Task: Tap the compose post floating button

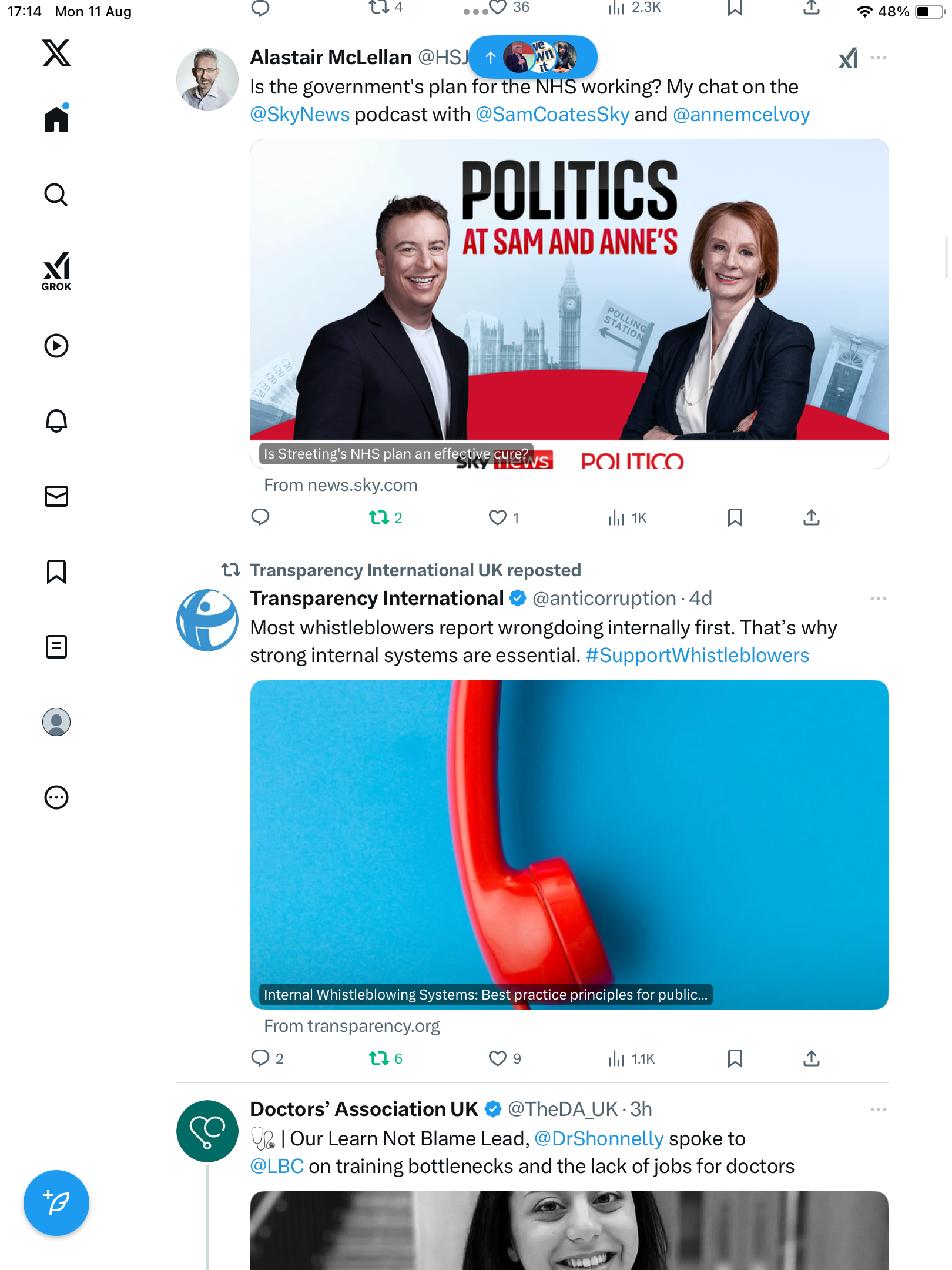Action: click(56, 1203)
